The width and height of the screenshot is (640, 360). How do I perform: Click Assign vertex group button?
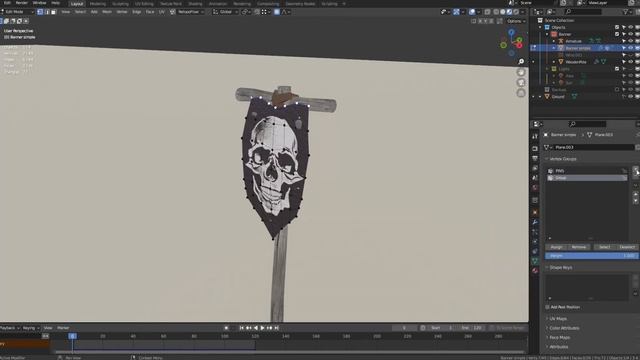click(x=556, y=247)
